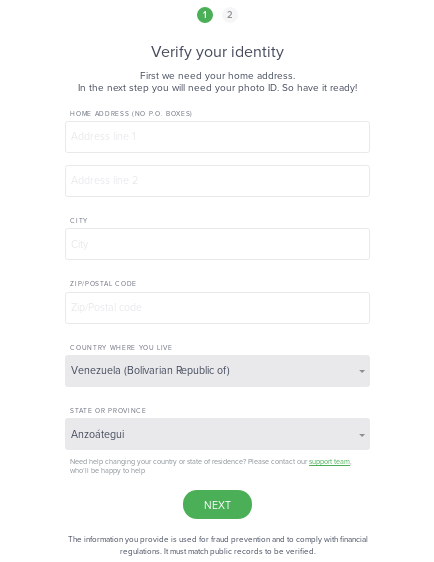Screen dimensions: 434x562
Task: Click the STATE OR PROVINCE label
Action: point(108,410)
